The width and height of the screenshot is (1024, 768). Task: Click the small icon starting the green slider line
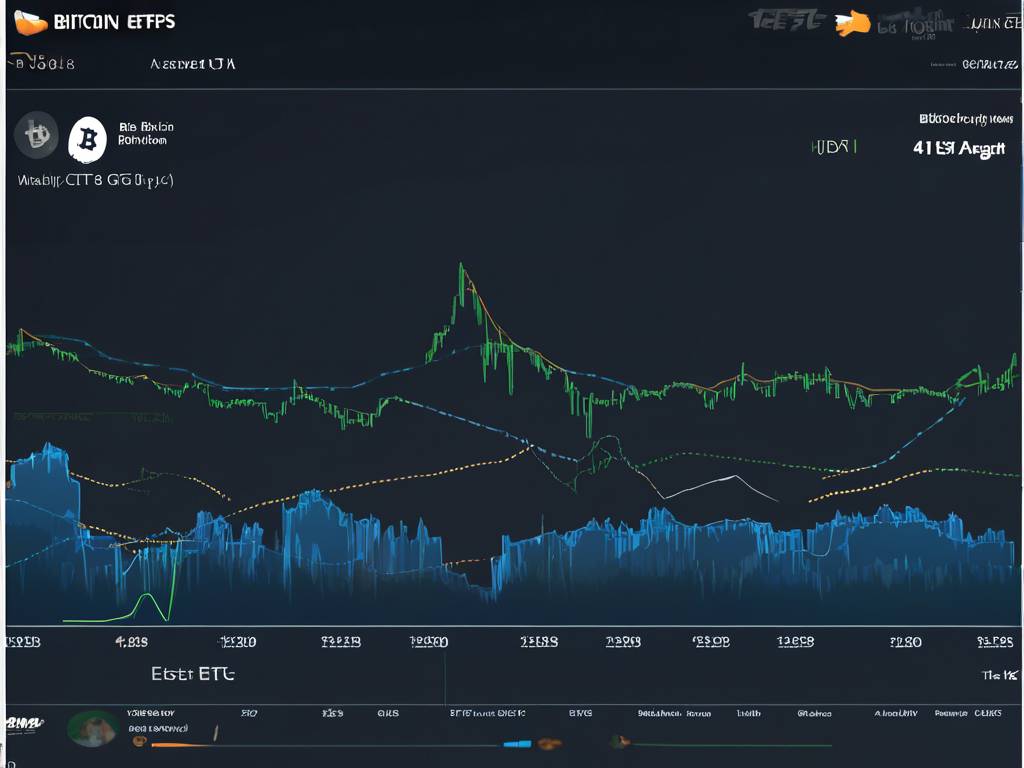[620, 741]
